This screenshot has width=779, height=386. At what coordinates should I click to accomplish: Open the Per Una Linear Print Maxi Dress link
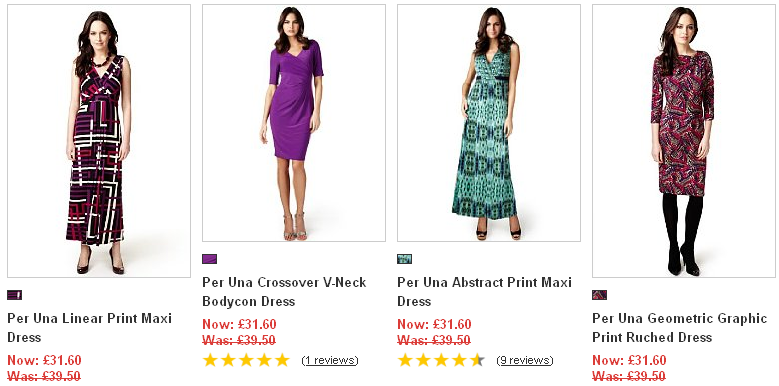[89, 328]
